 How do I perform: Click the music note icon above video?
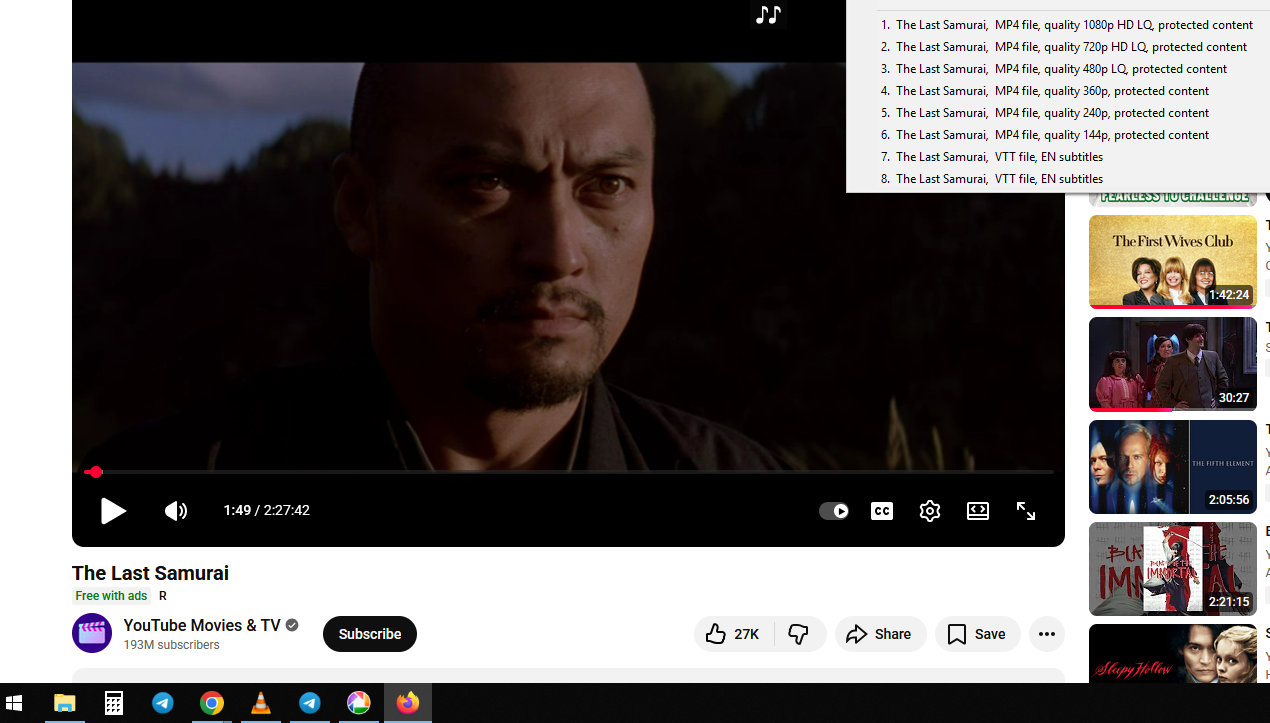point(768,15)
